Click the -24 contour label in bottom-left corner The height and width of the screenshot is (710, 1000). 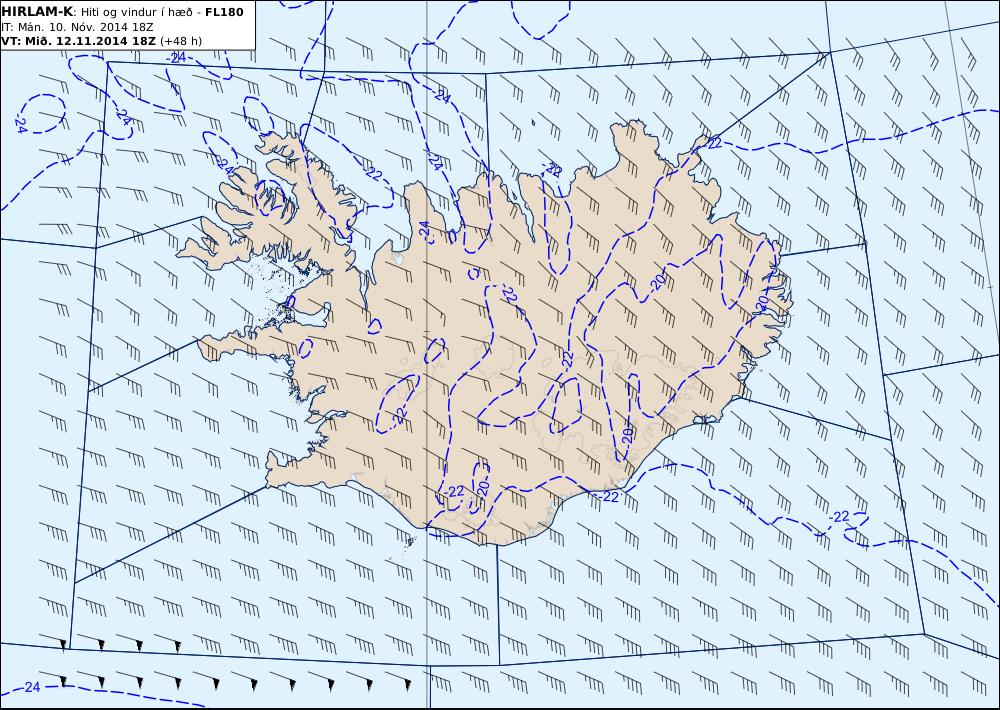point(33,687)
